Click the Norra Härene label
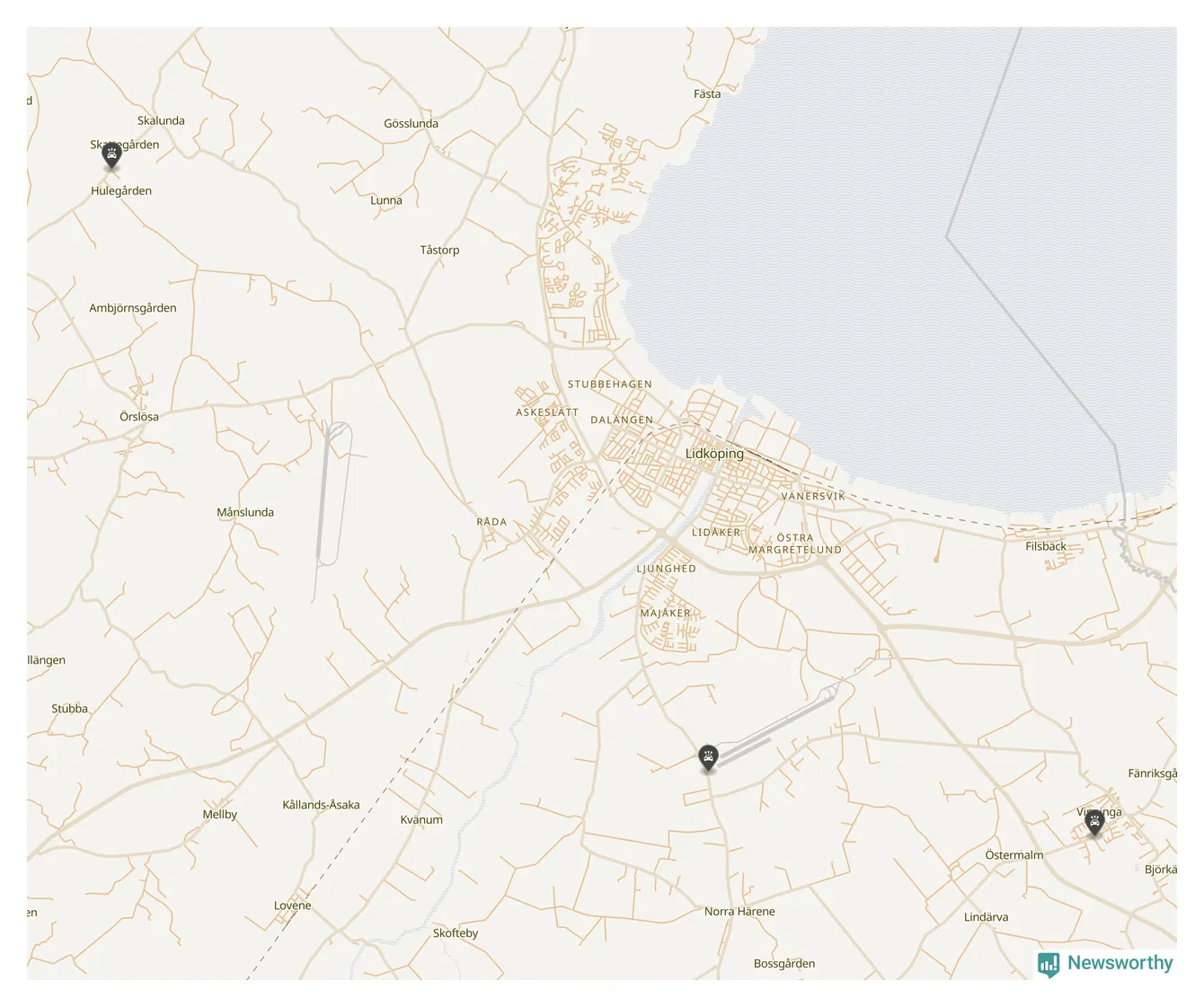 pos(739,911)
